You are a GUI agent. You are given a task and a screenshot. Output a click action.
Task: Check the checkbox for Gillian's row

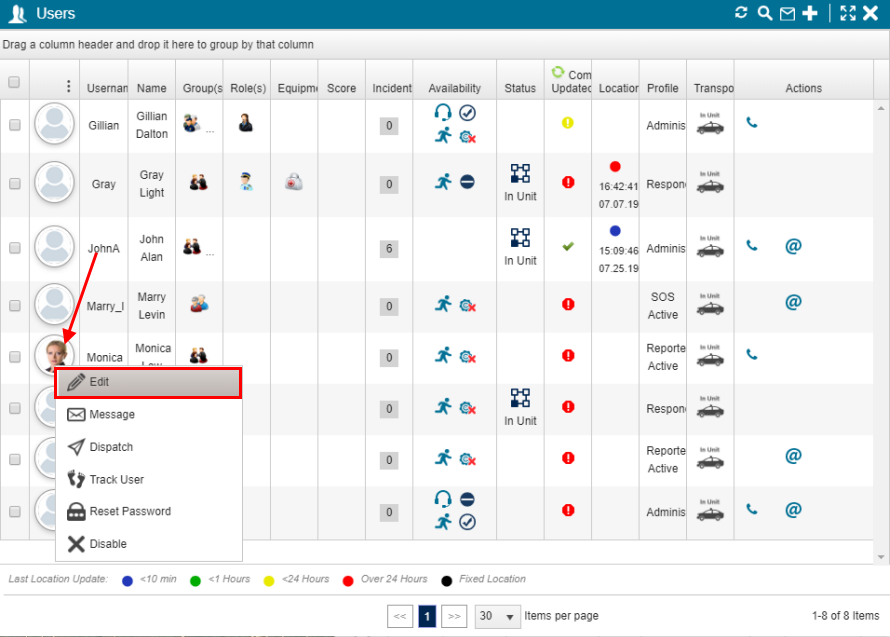click(14, 125)
